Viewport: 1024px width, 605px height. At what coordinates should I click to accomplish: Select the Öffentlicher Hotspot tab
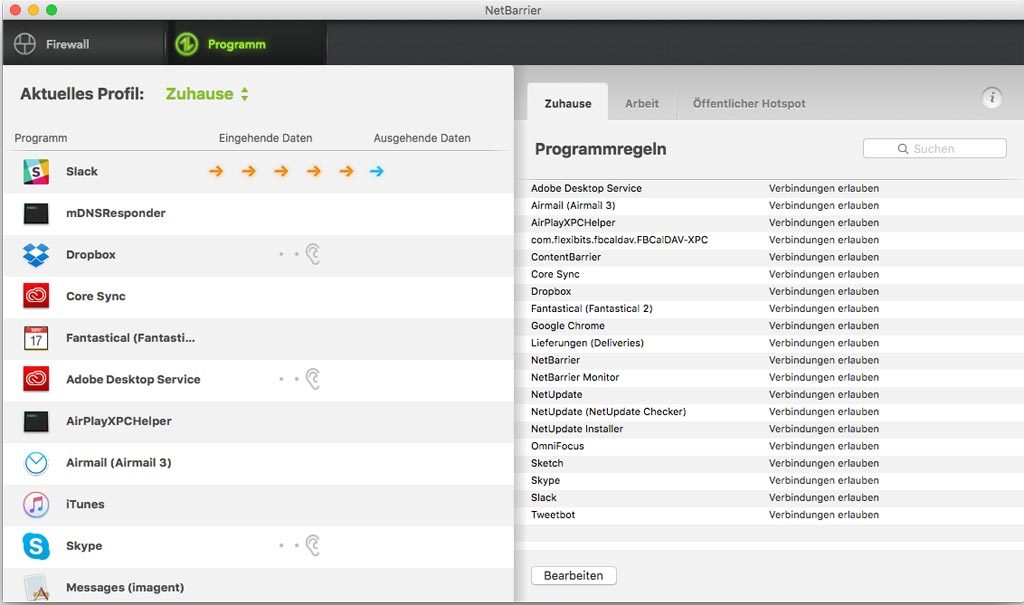tap(749, 103)
